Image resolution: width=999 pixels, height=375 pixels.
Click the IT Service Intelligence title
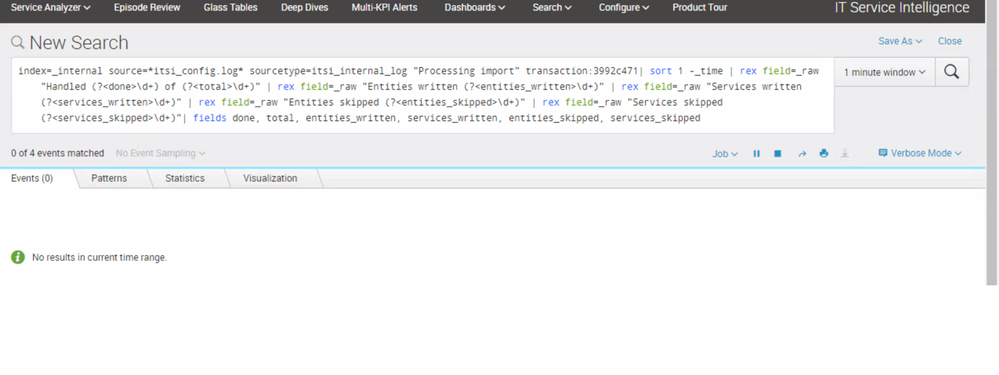click(x=902, y=8)
